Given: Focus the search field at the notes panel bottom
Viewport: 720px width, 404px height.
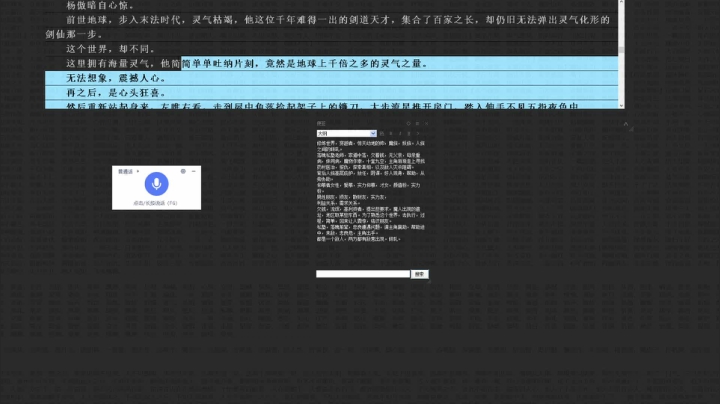Looking at the screenshot, I should coord(363,274).
